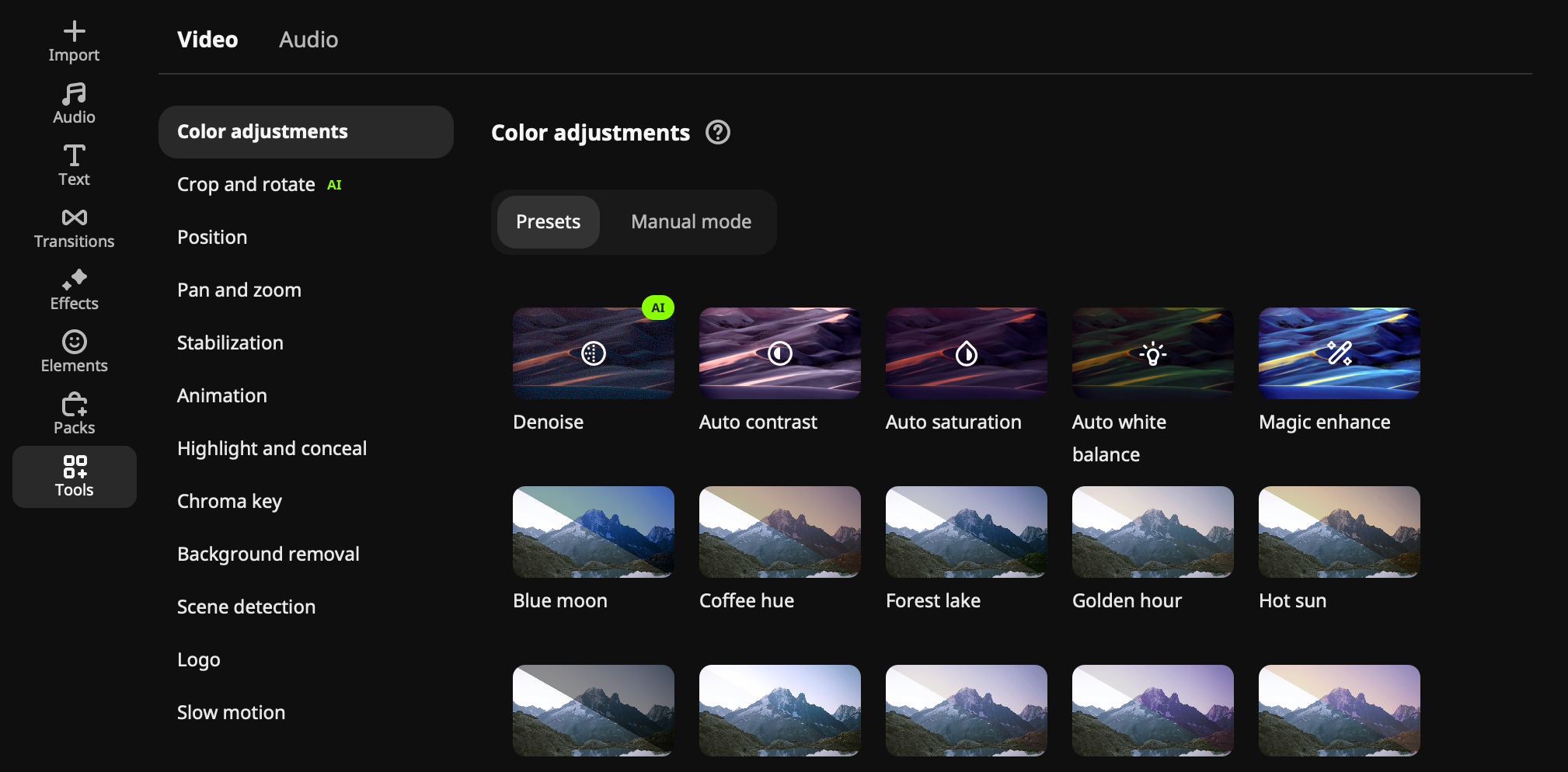This screenshot has width=1568, height=772.
Task: Open the Packs store
Action: (x=74, y=414)
